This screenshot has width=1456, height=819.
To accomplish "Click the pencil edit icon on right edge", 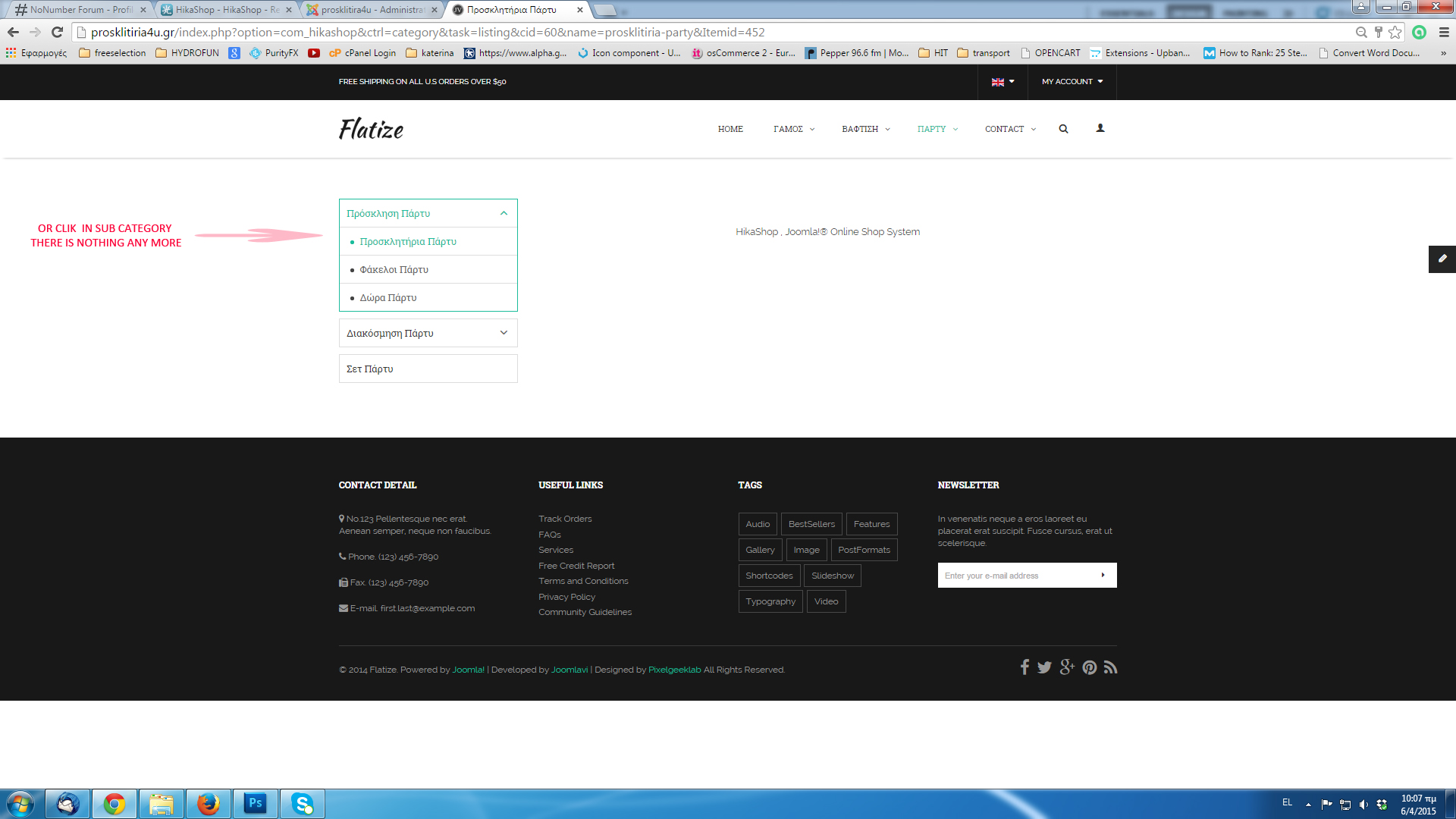I will pos(1442,259).
